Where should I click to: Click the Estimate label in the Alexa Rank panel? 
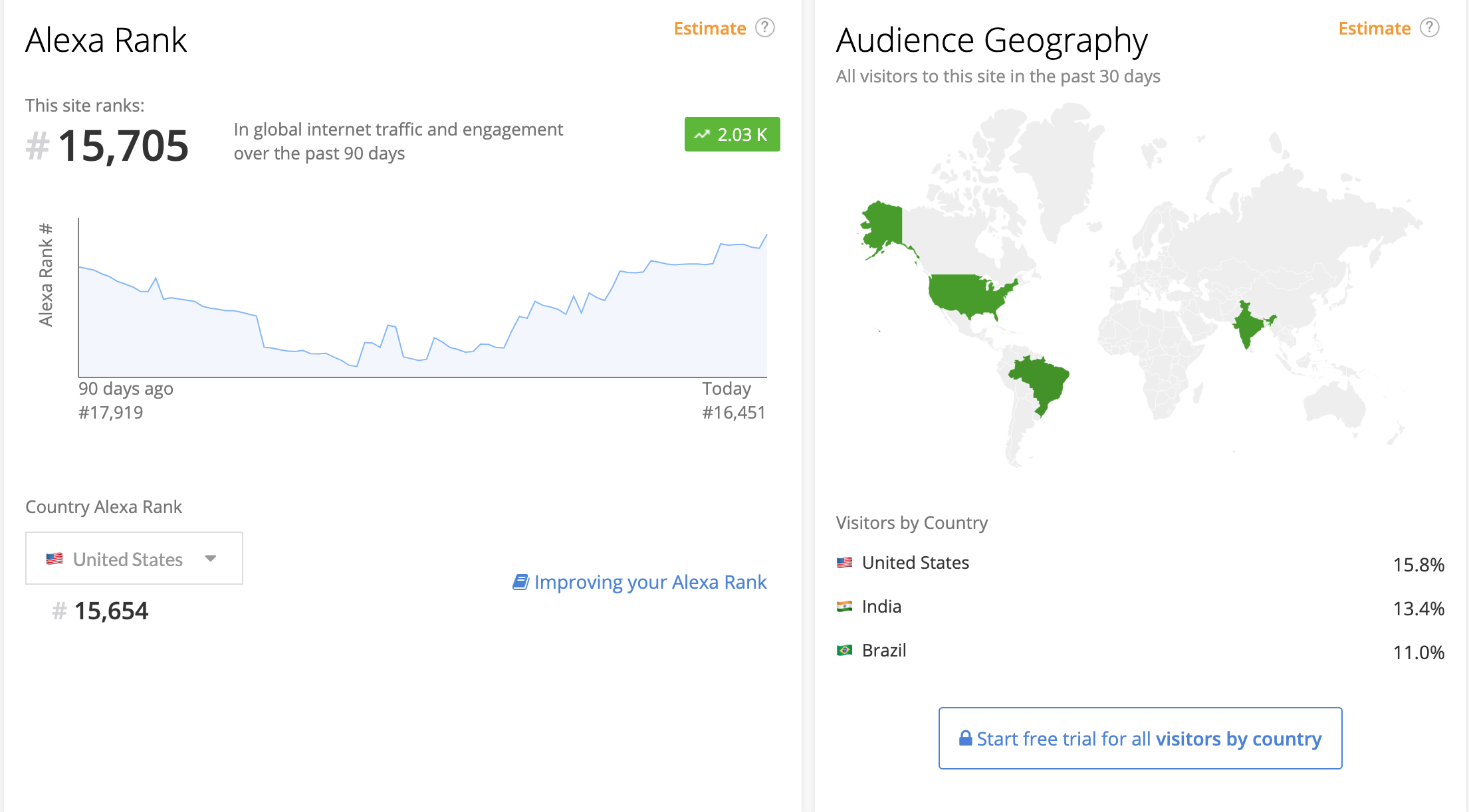pos(710,29)
